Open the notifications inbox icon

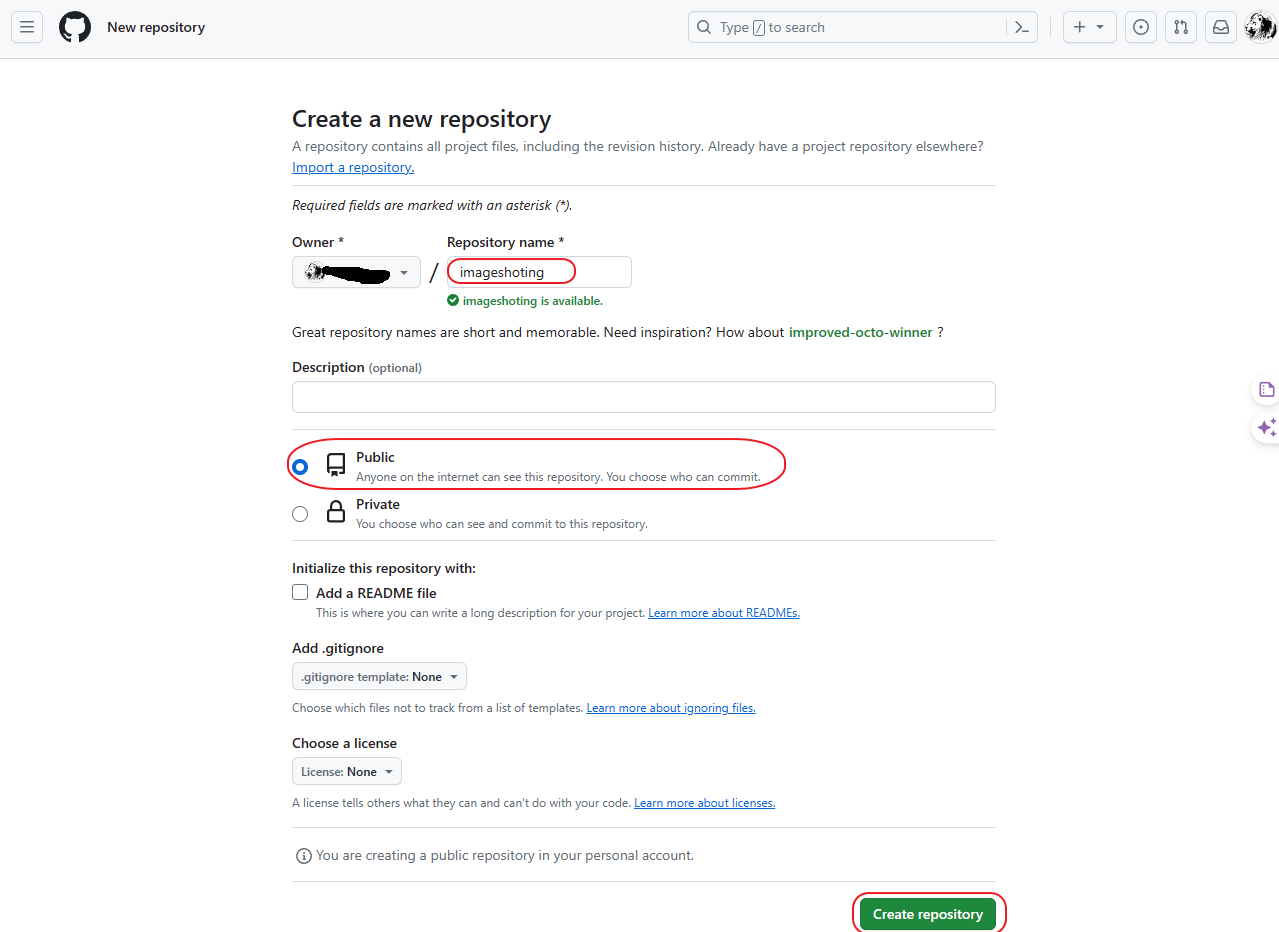tap(1221, 27)
